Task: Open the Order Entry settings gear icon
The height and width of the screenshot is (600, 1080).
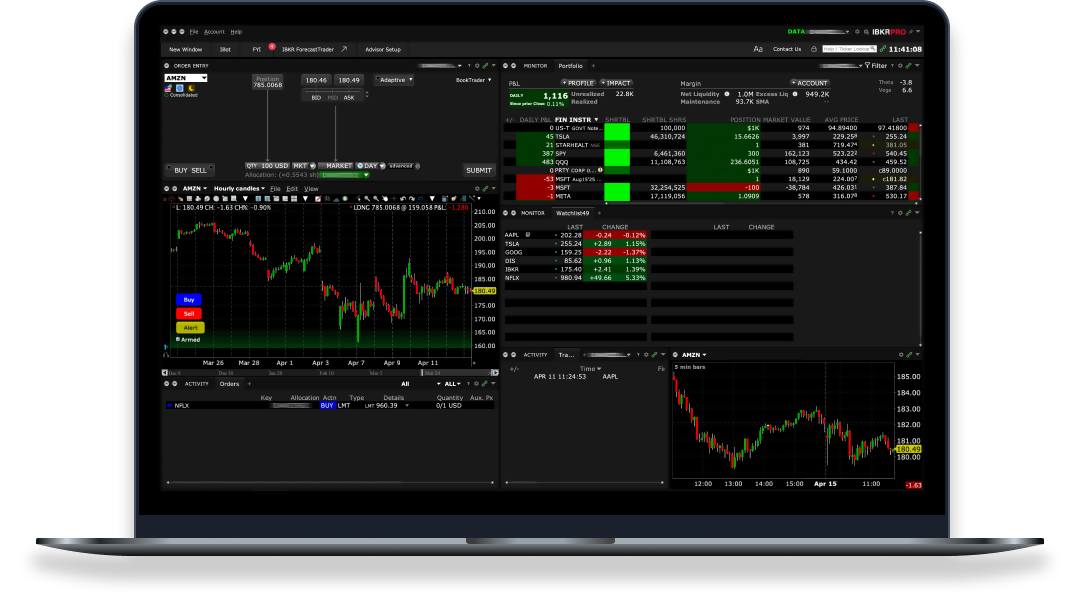Action: pyautogui.click(x=477, y=66)
